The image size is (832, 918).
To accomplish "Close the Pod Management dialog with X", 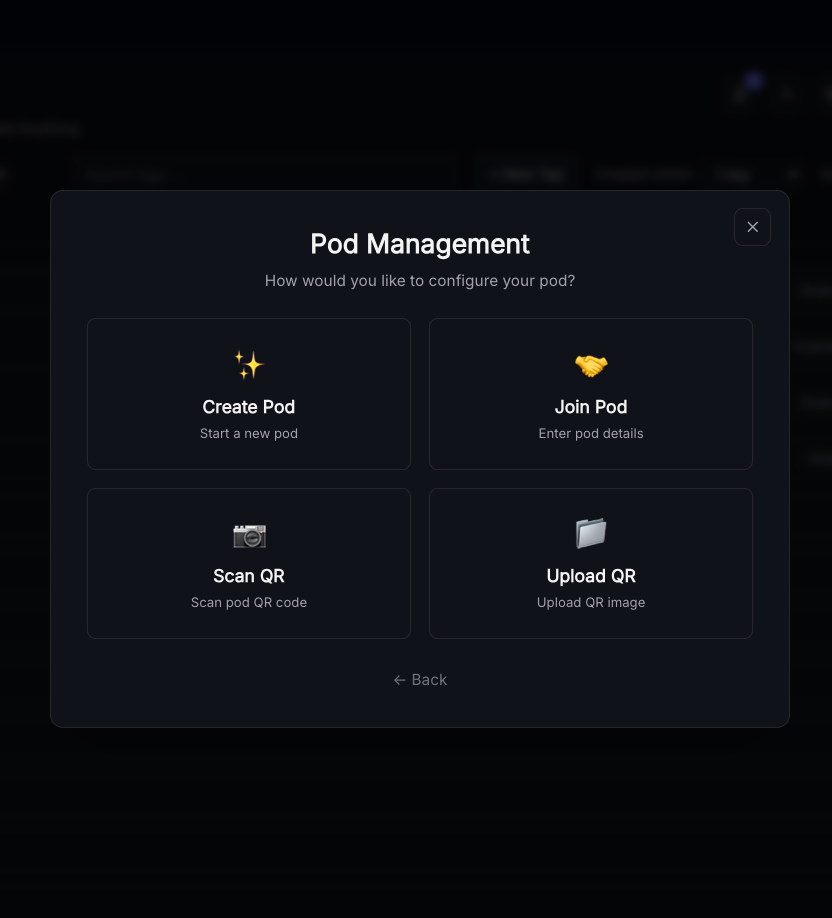I will [x=752, y=227].
